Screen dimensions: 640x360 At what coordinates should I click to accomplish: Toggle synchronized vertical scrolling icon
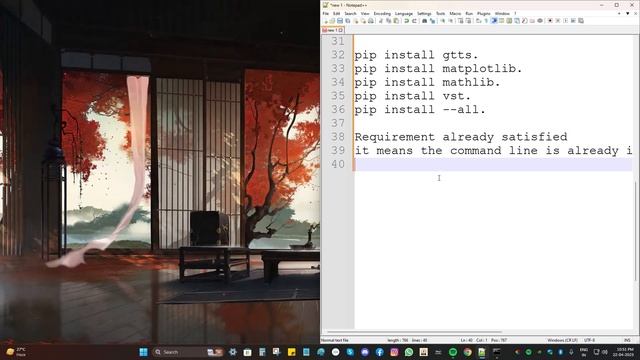[460, 21]
